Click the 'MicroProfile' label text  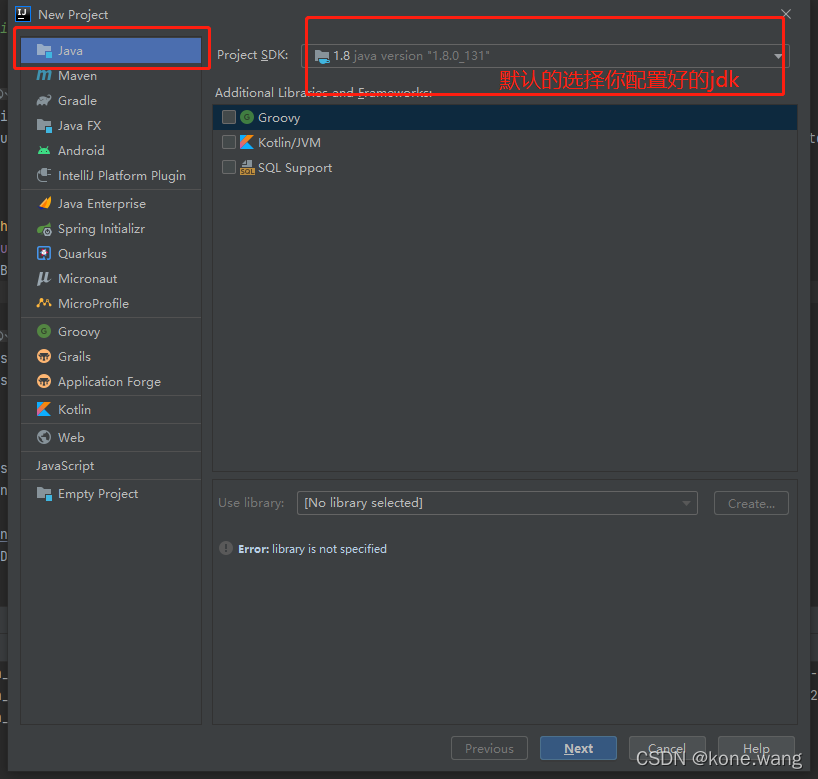point(93,304)
